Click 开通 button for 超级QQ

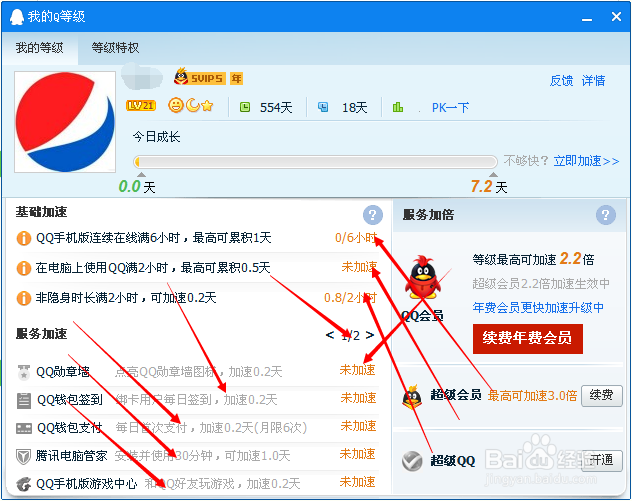[x=602, y=460]
